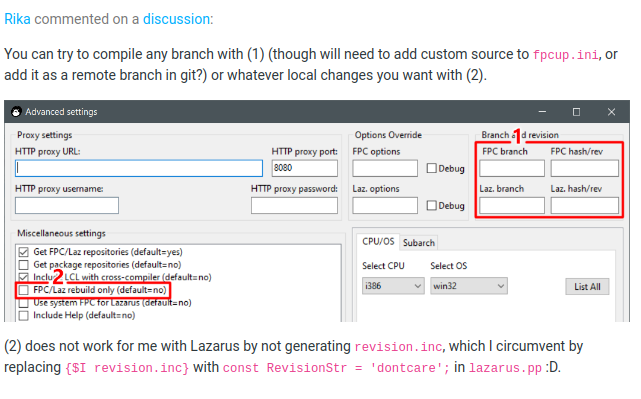This screenshot has width=641, height=399.
Task: Click the lazarus.pp code text
Action: (x=505, y=368)
